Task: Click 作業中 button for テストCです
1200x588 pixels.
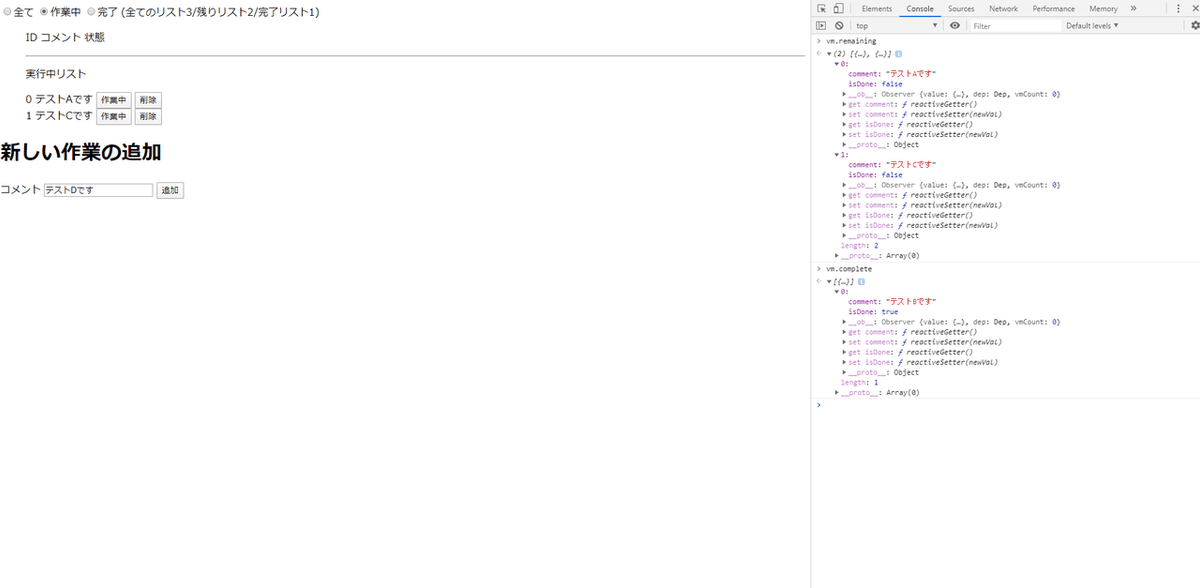Action: pos(114,116)
